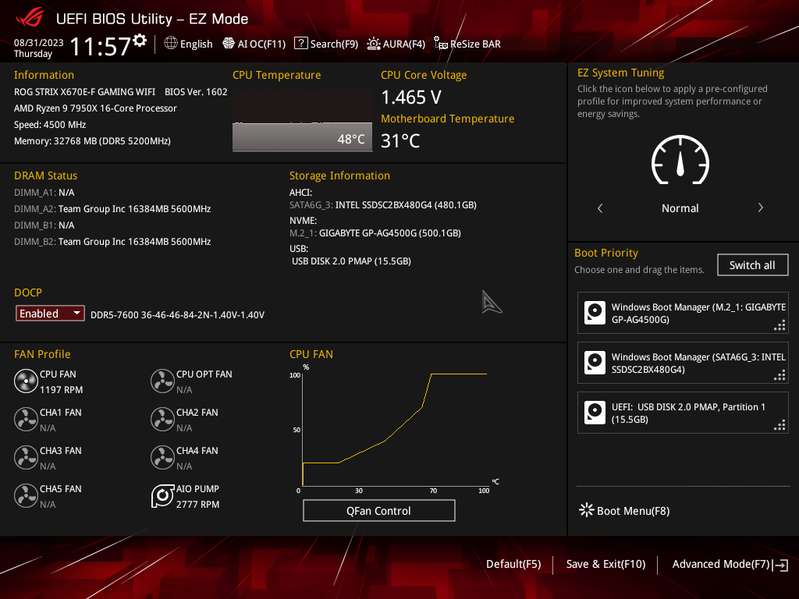
Task: Click Speed 4500 MHz info line
Action: tap(50, 124)
